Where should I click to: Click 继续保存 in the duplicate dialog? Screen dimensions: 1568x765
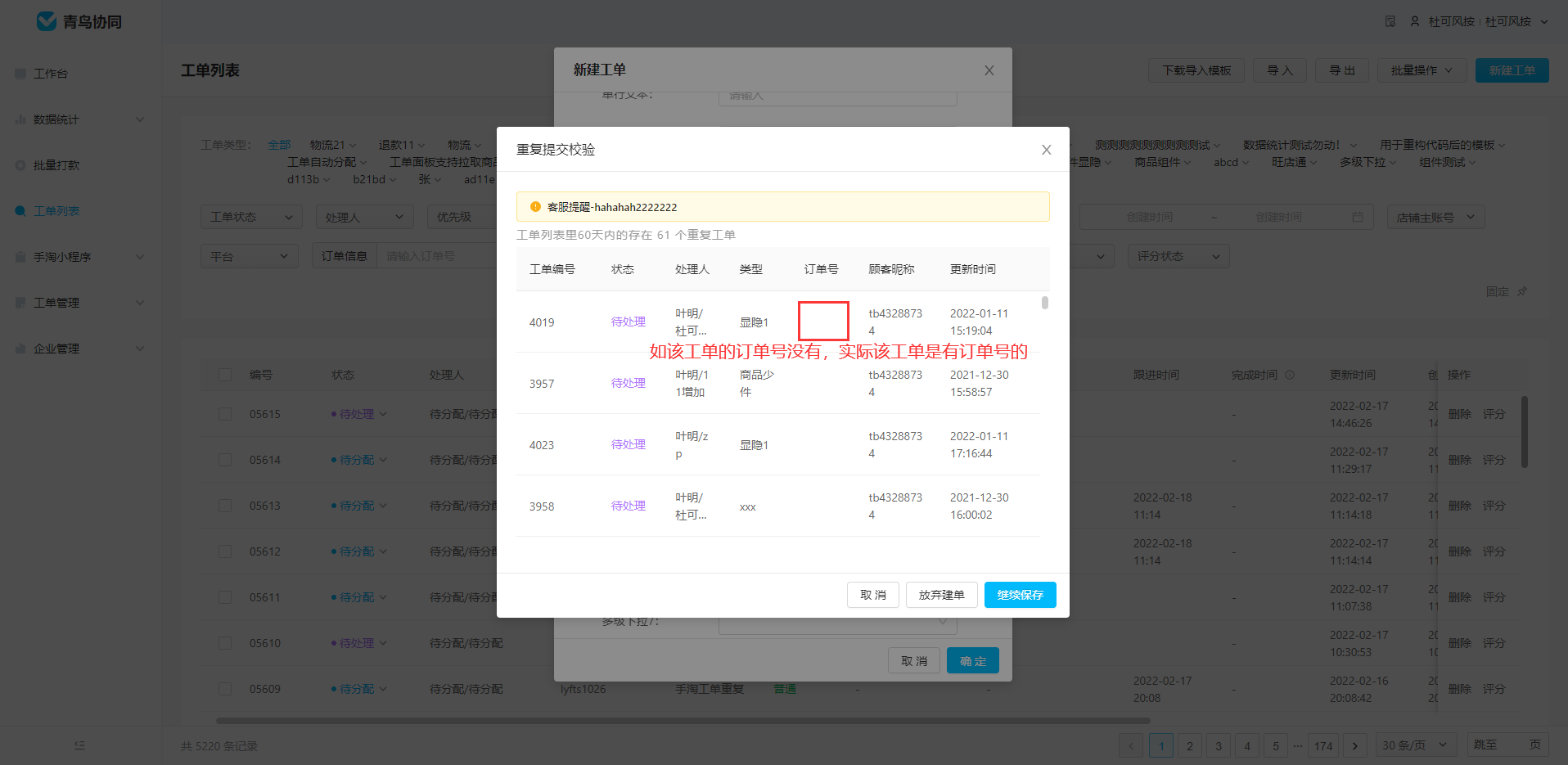coord(1020,595)
